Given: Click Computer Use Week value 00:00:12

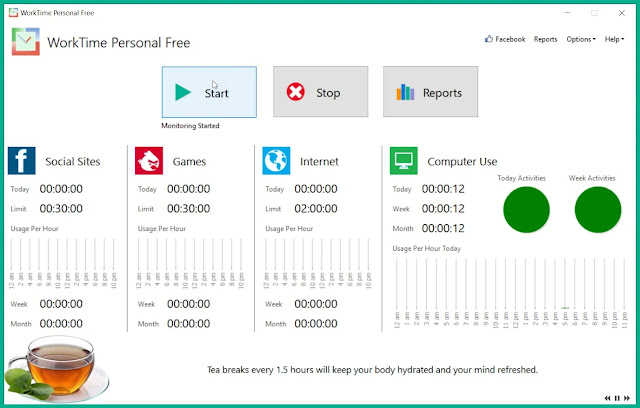Looking at the screenshot, I should tap(443, 208).
